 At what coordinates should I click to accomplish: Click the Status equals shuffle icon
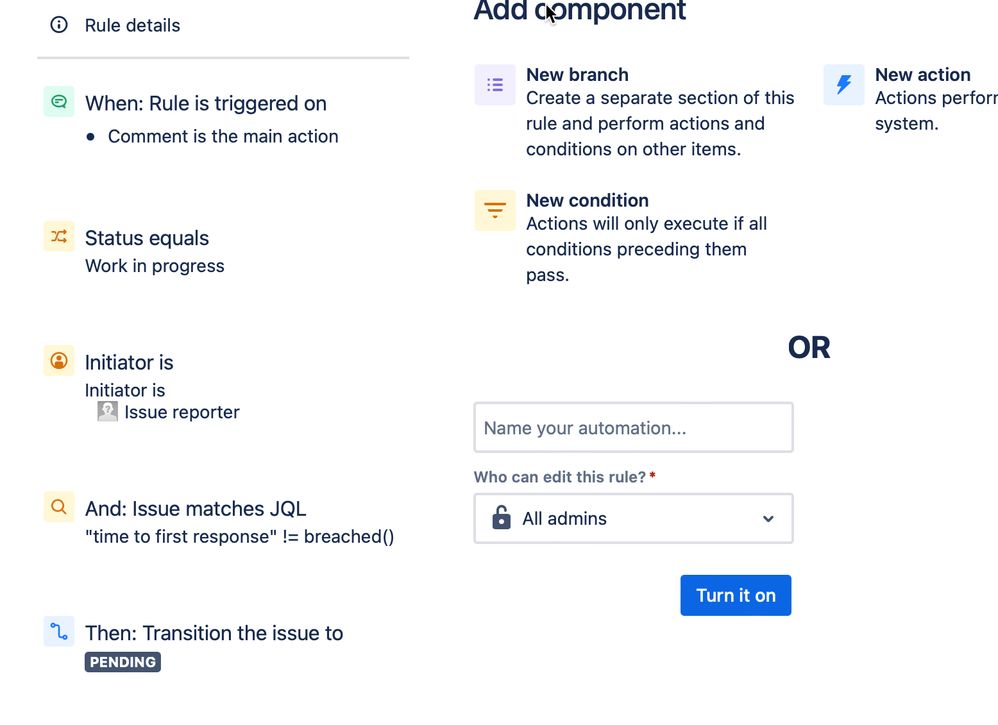pyautogui.click(x=59, y=237)
